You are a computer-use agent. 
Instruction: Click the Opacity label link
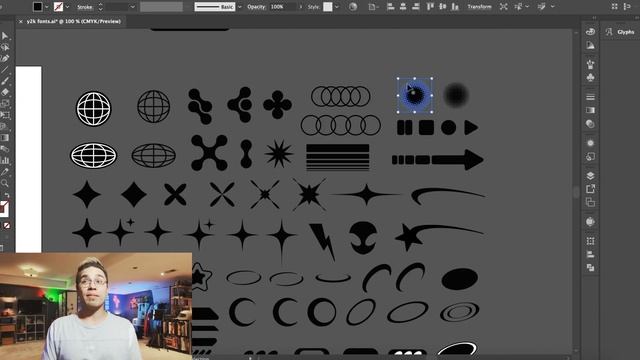point(256,7)
